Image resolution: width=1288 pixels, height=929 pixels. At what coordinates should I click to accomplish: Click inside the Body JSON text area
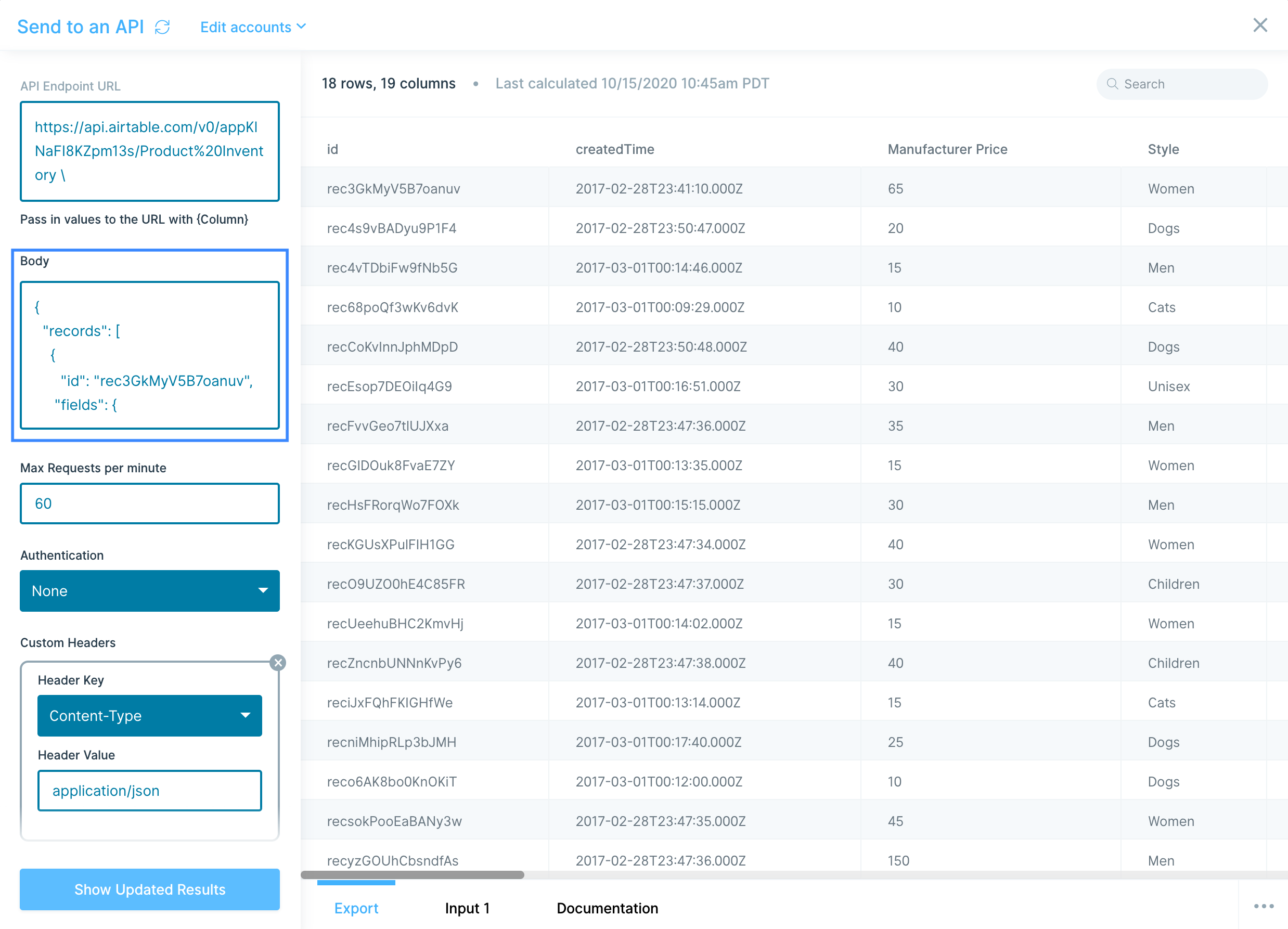click(x=150, y=355)
